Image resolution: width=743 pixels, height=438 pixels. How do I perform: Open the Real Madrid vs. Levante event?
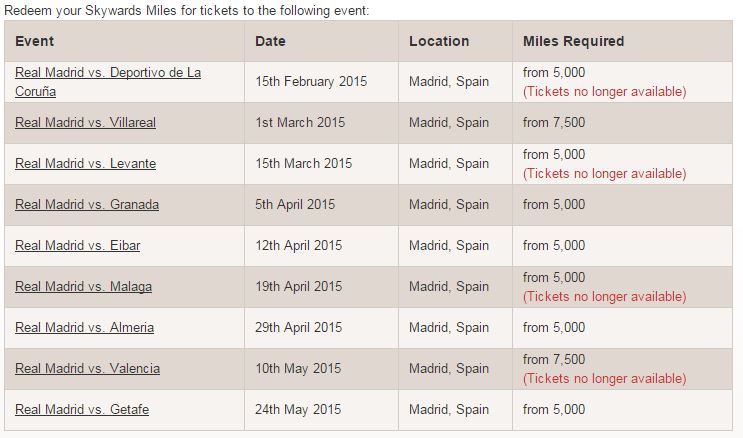coord(86,164)
